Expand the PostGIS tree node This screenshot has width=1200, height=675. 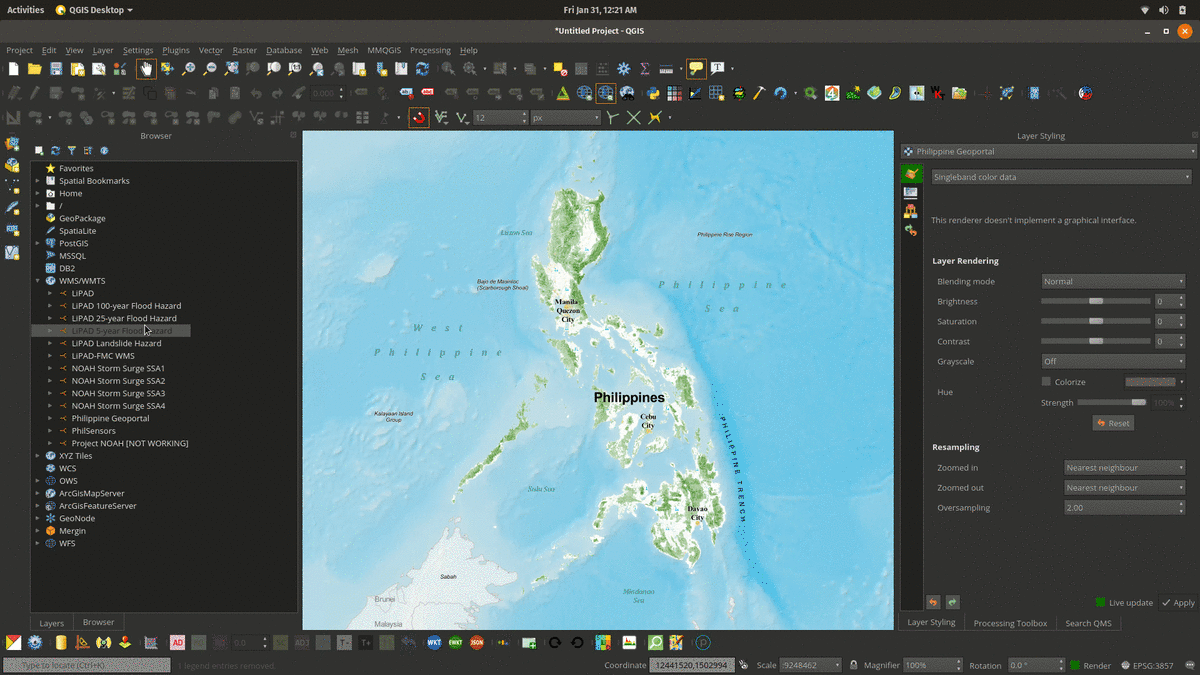[37, 243]
